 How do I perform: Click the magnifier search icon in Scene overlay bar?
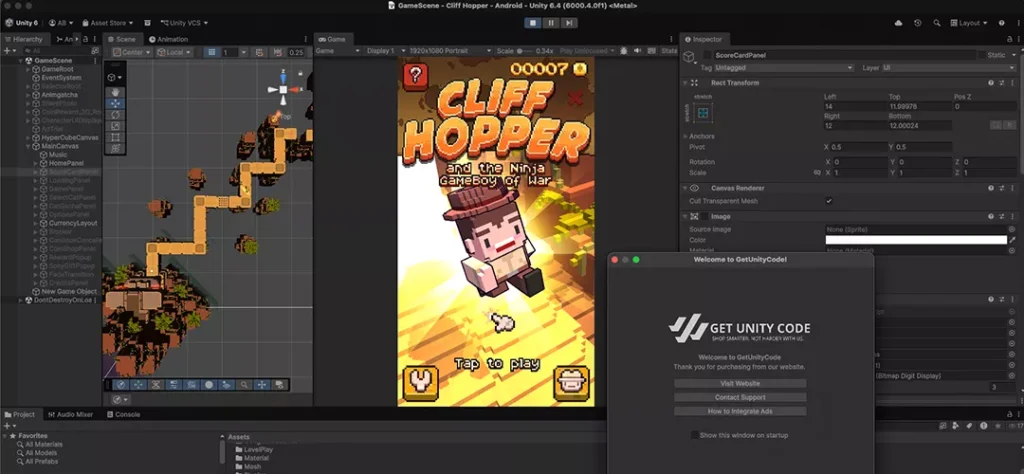(244, 385)
